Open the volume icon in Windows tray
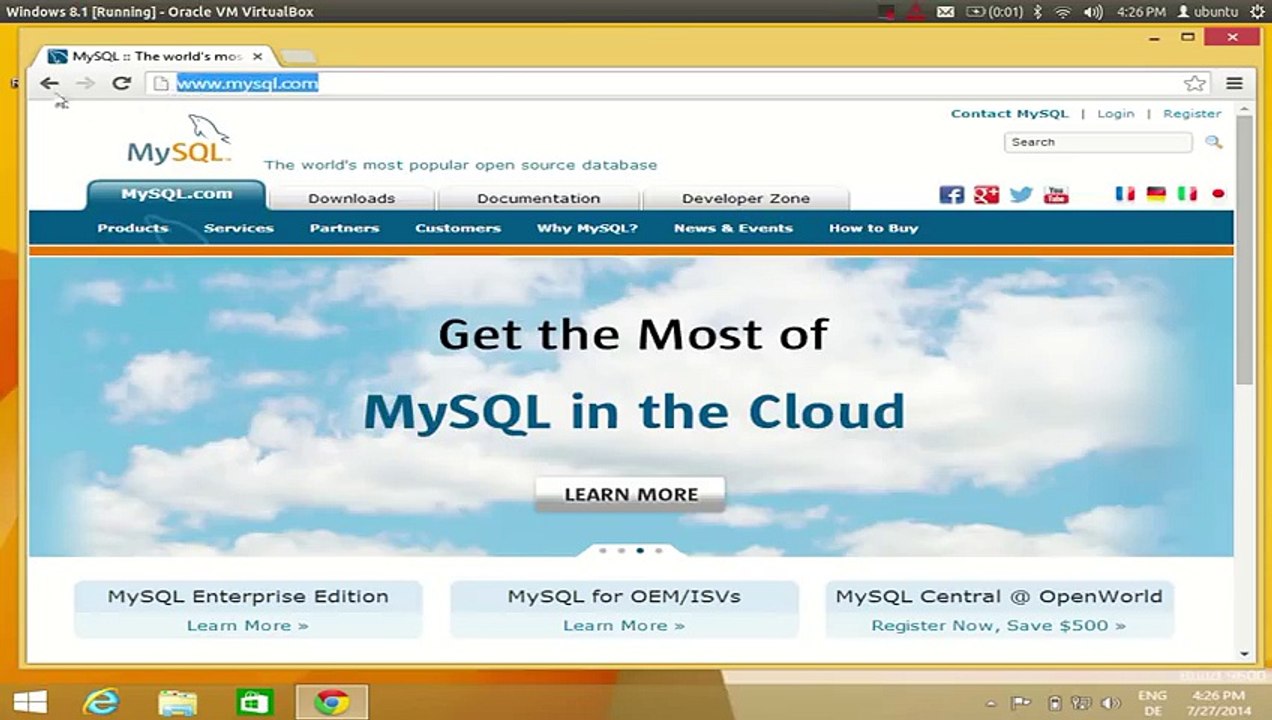The image size is (1272, 720). tap(1109, 703)
